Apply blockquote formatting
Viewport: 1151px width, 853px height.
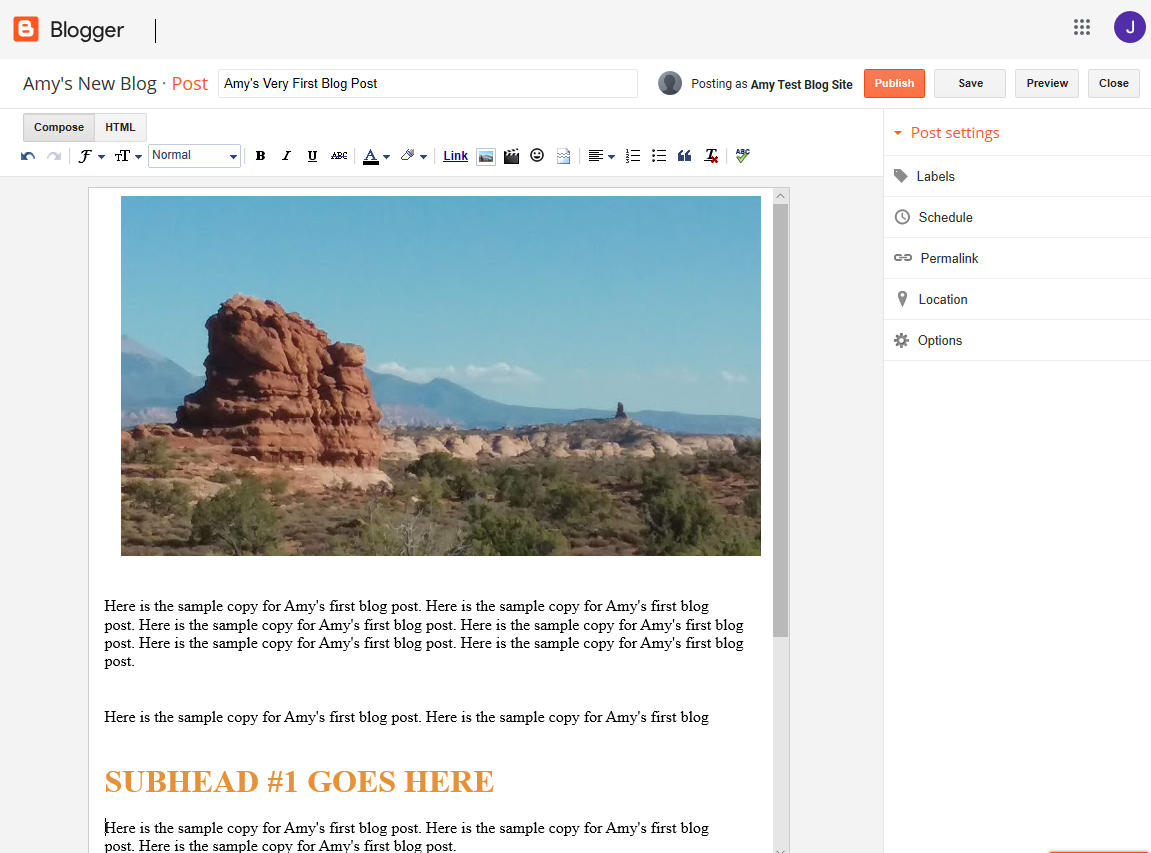pyautogui.click(x=685, y=156)
